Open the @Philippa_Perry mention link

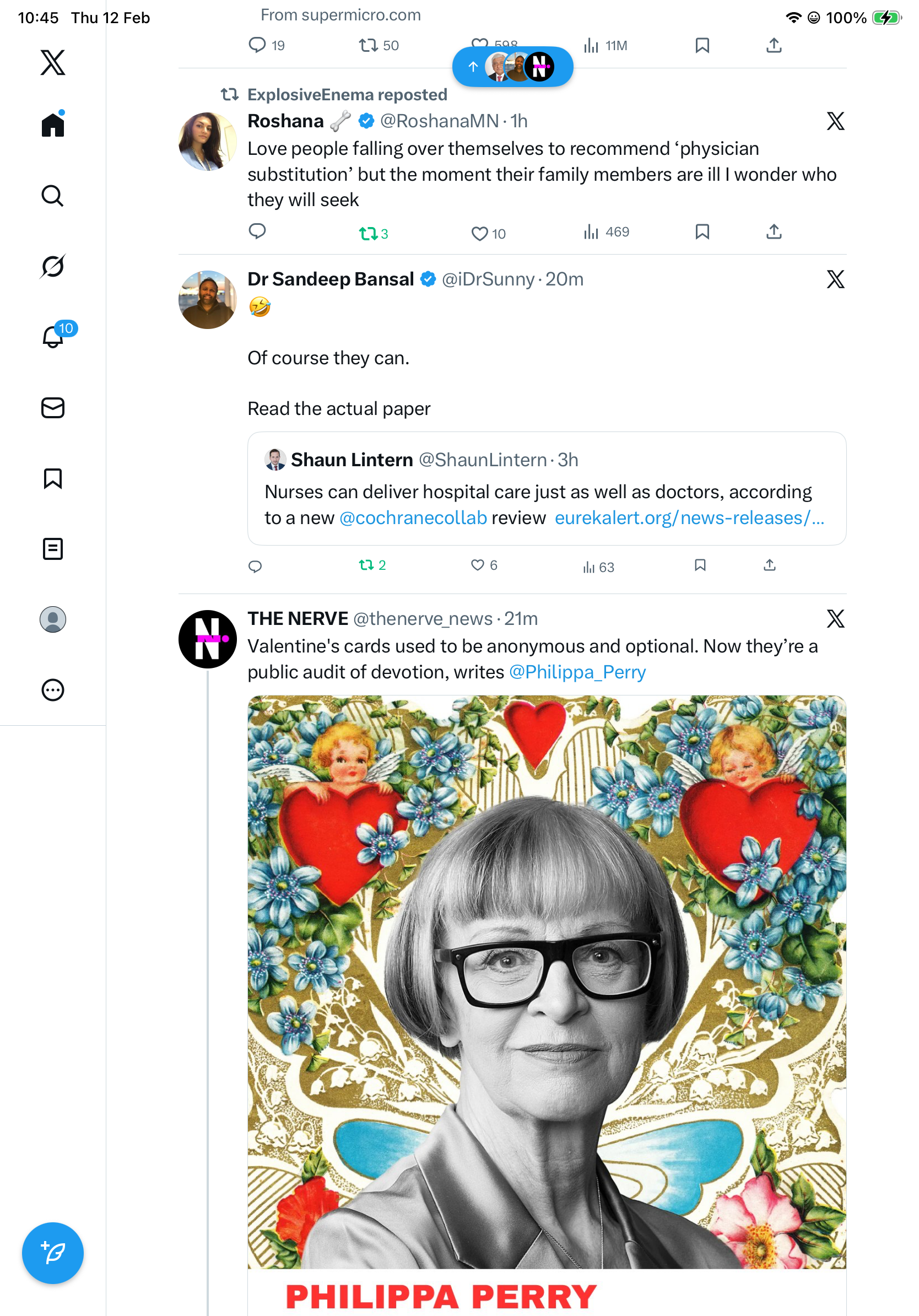coord(577,672)
